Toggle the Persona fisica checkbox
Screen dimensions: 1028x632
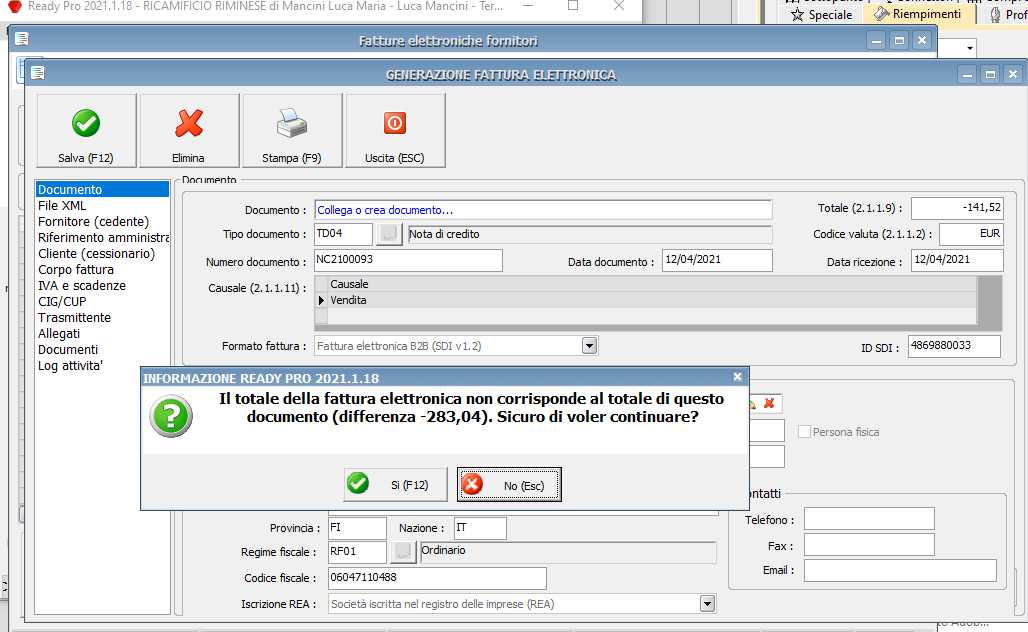[x=805, y=432]
